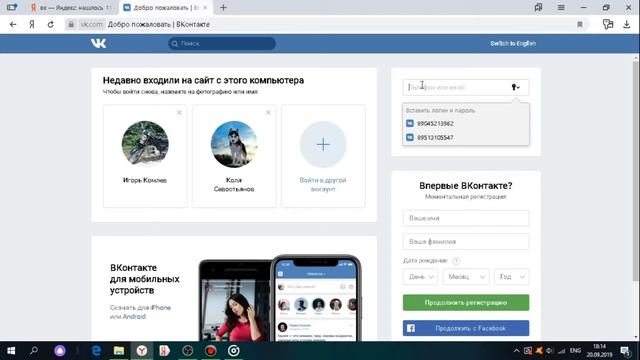This screenshot has width=640, height=360.
Task: Click the active Yandex Browser taskbar icon
Action: coord(142,351)
